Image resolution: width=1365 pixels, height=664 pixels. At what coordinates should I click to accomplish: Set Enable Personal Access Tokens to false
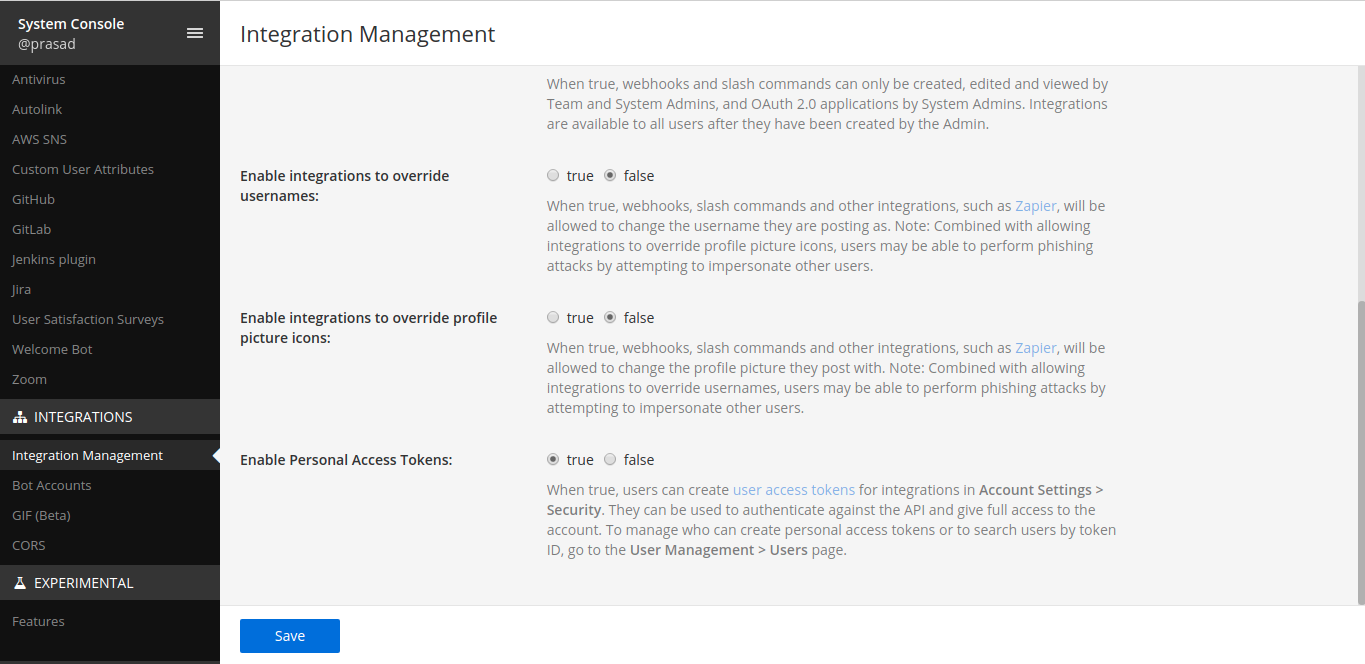610,459
